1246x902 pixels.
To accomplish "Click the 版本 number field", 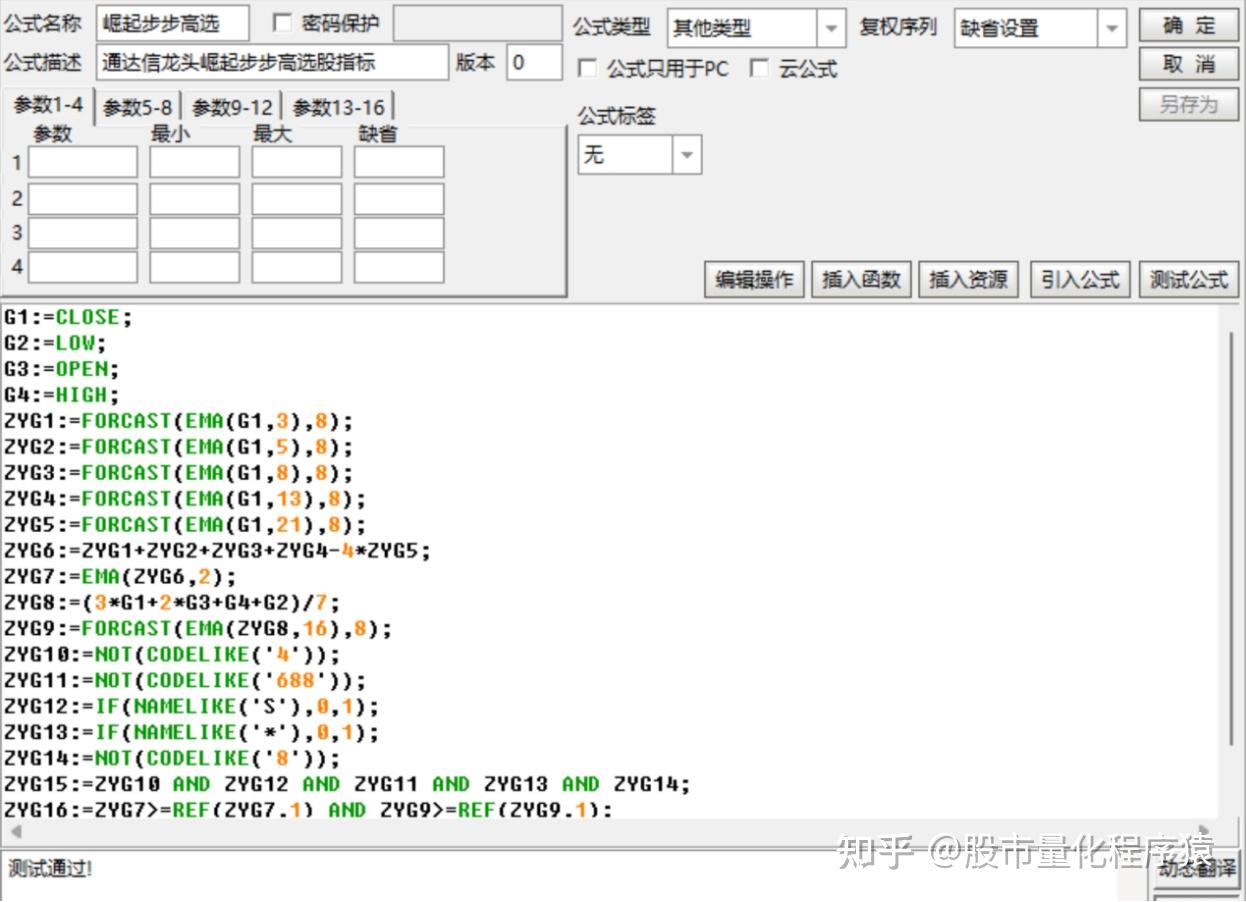I will pyautogui.click(x=534, y=62).
